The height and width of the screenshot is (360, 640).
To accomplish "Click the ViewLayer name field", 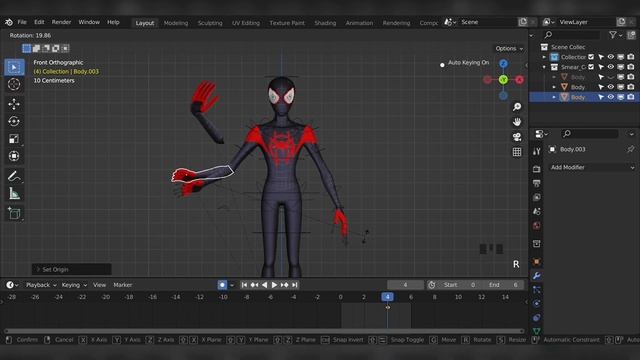I will pyautogui.click(x=586, y=22).
